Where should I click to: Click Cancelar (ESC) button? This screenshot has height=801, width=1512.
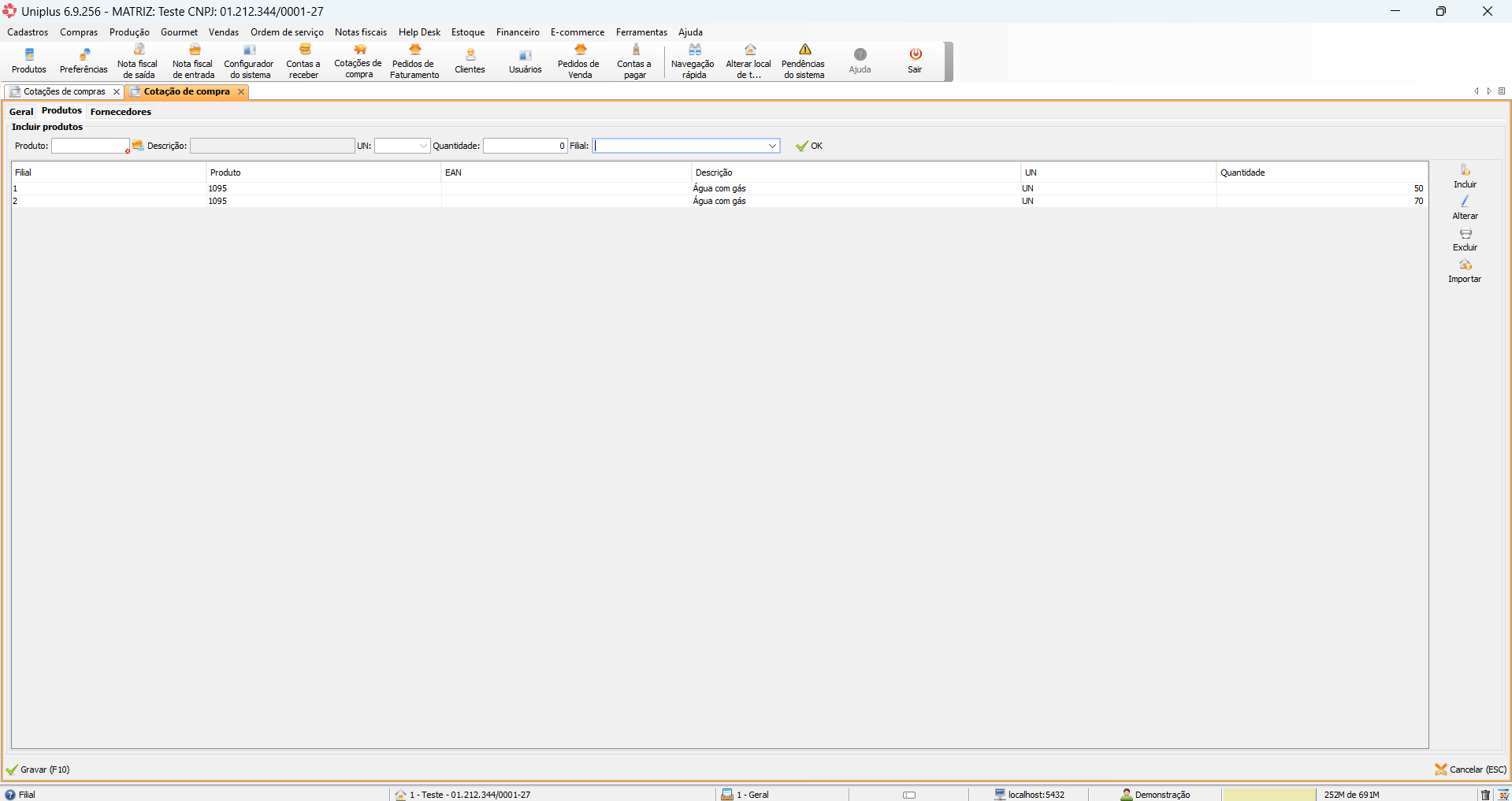coord(1470,769)
